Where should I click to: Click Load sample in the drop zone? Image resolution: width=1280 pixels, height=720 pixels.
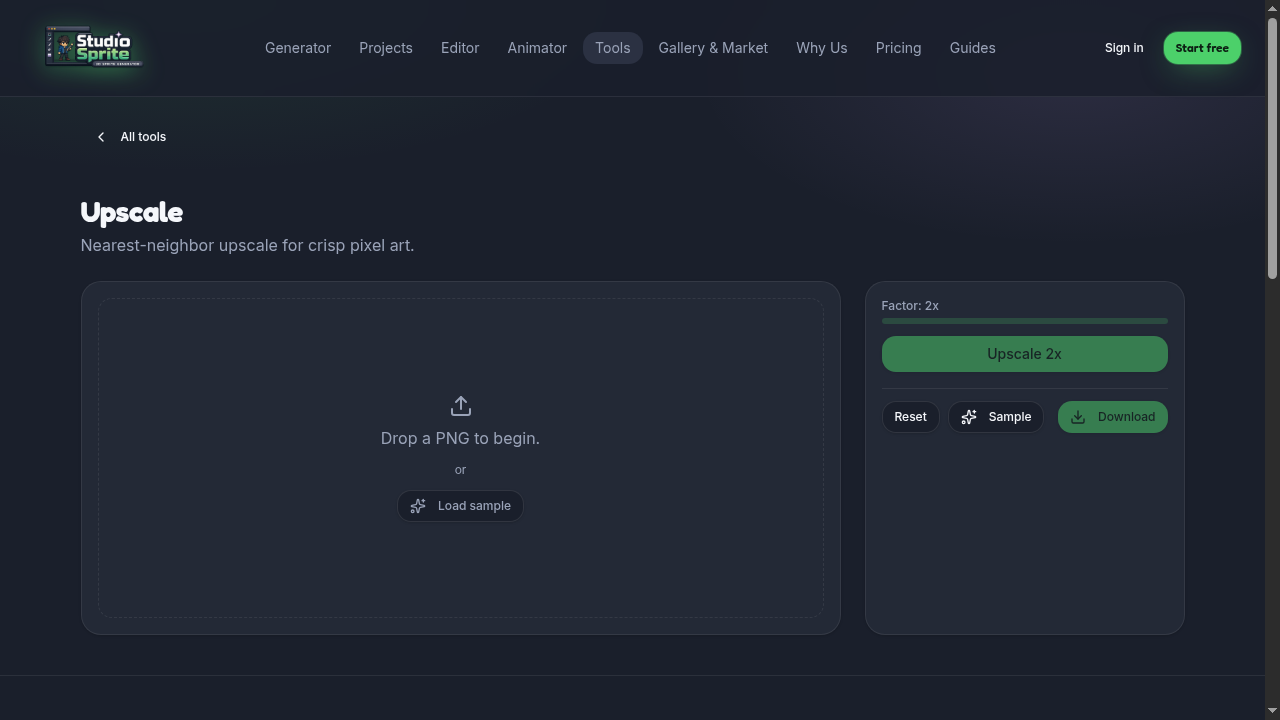[460, 506]
